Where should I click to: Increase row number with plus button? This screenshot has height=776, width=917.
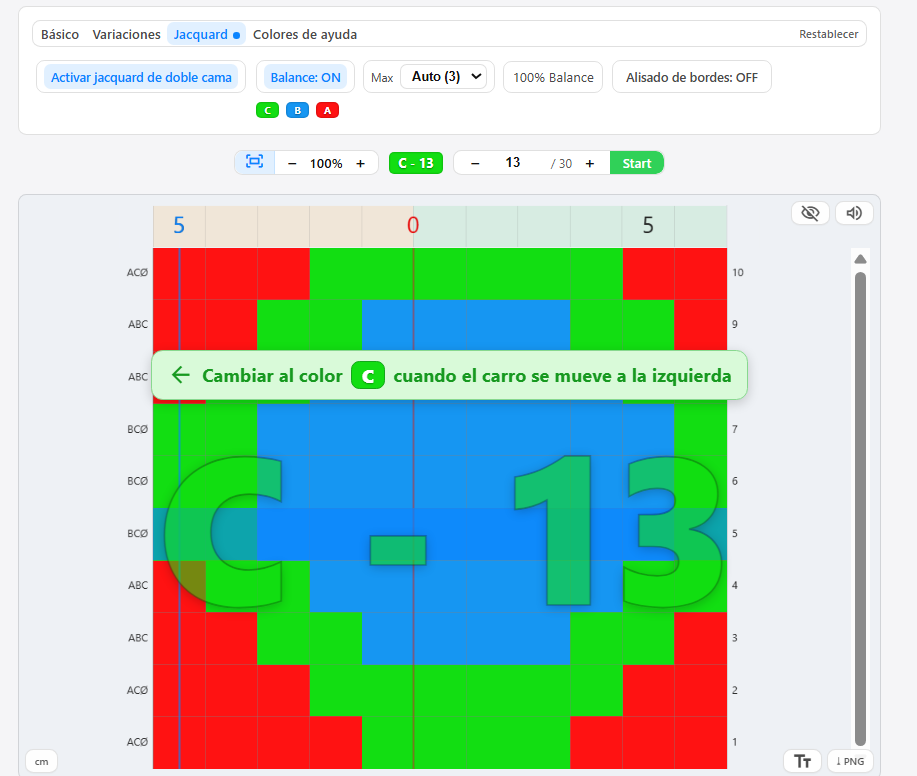click(x=590, y=163)
